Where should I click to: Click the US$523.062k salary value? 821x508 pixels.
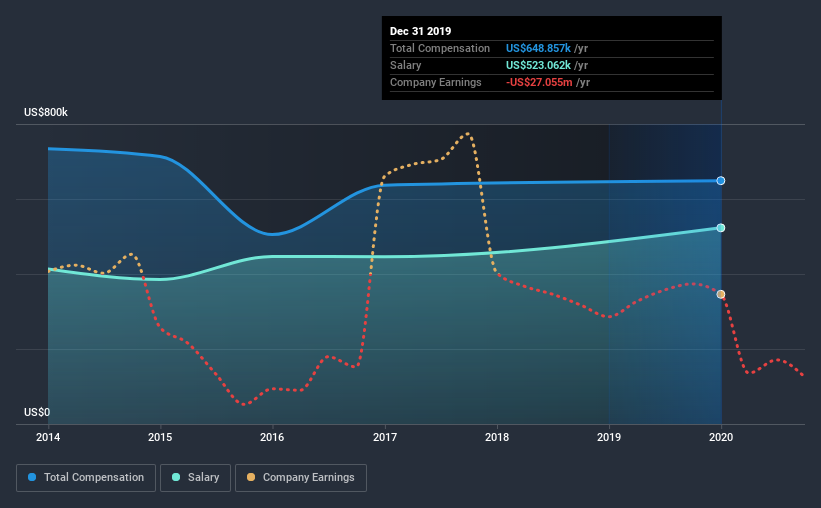[538, 65]
